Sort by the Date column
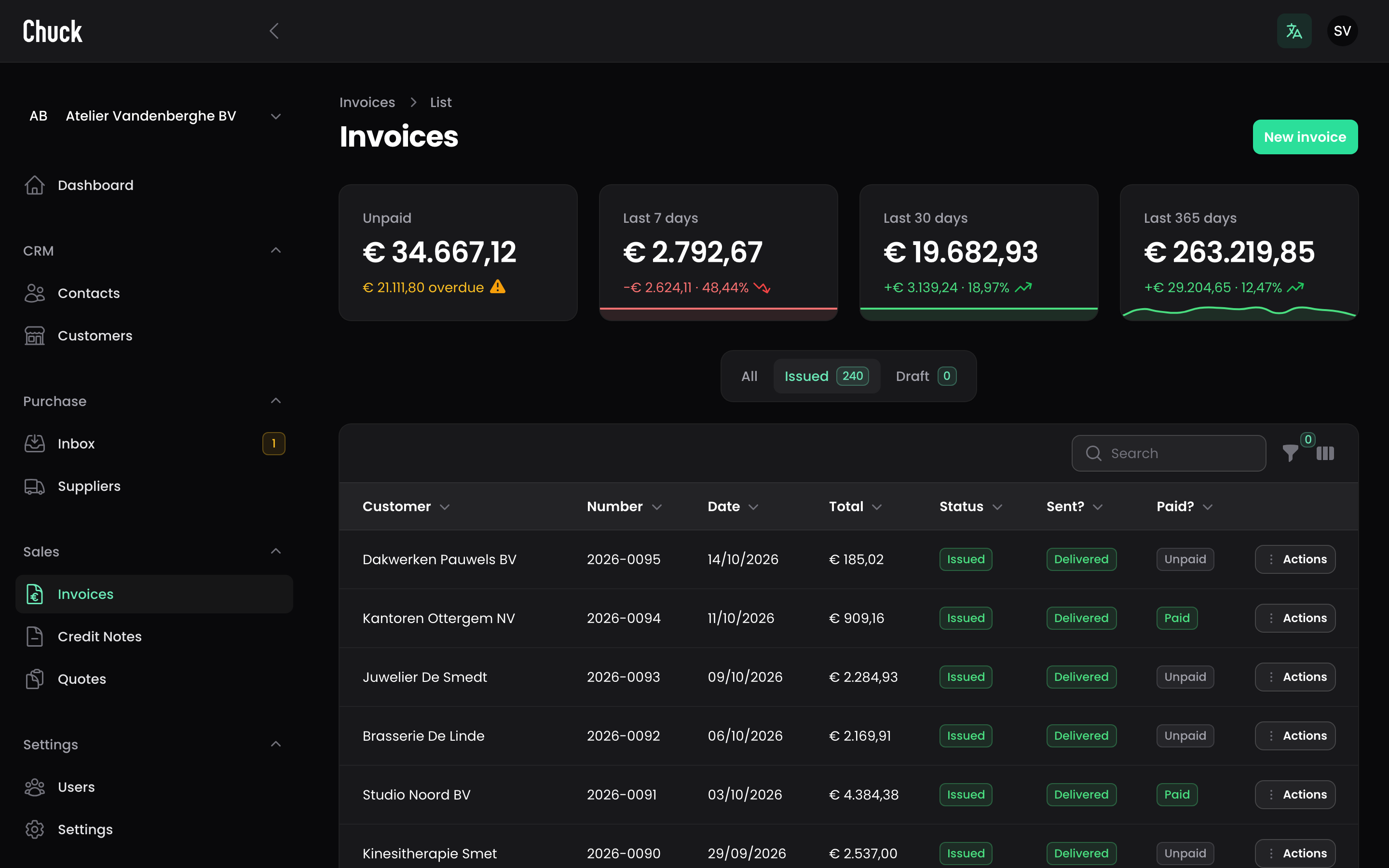The height and width of the screenshot is (868, 1389). pyautogui.click(x=733, y=506)
